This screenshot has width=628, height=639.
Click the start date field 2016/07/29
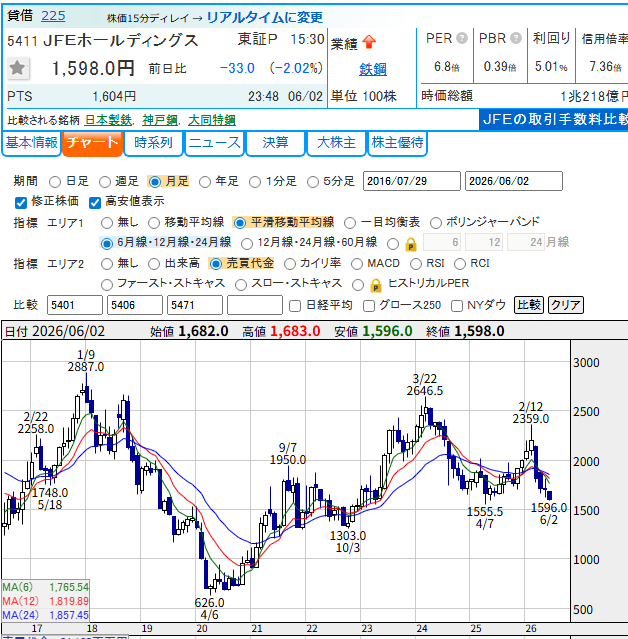(412, 181)
